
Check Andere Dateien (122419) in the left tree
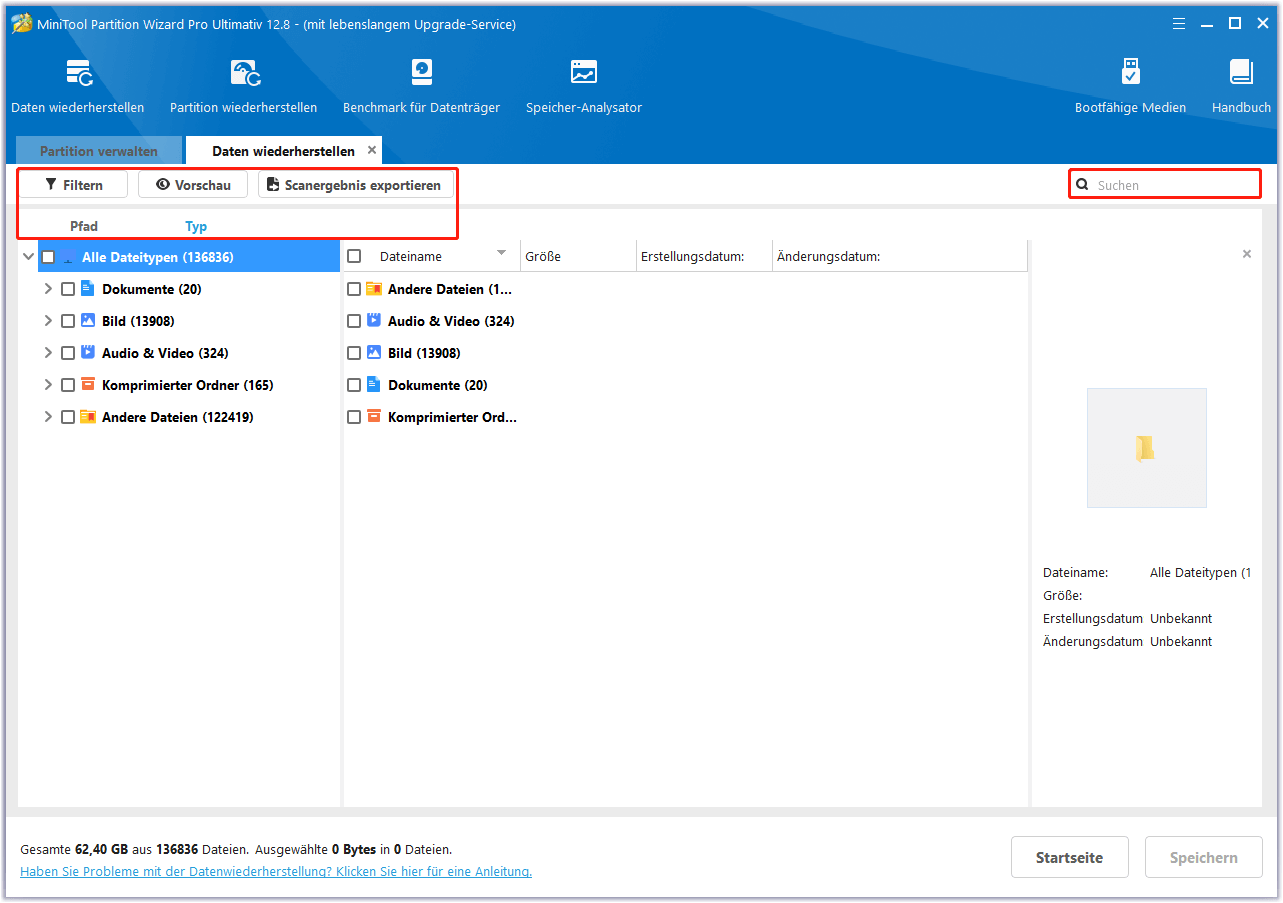[68, 417]
